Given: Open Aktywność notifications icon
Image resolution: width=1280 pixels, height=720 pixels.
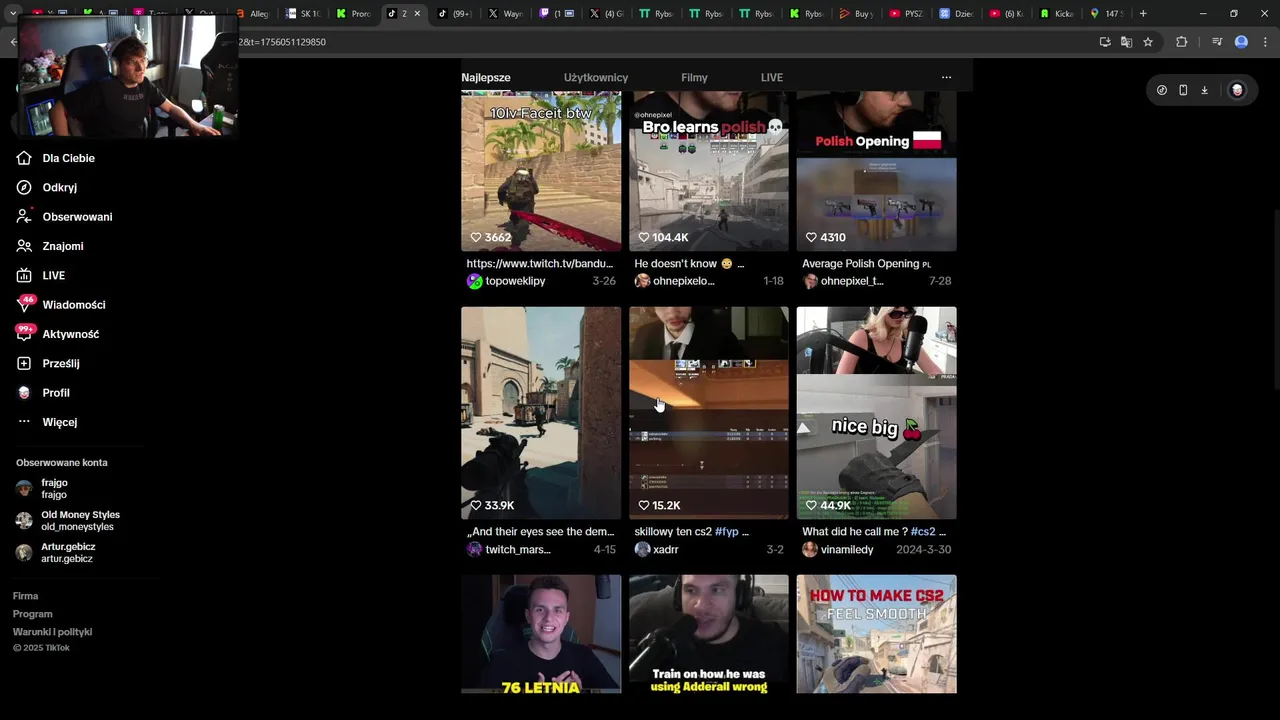Looking at the screenshot, I should tap(24, 334).
